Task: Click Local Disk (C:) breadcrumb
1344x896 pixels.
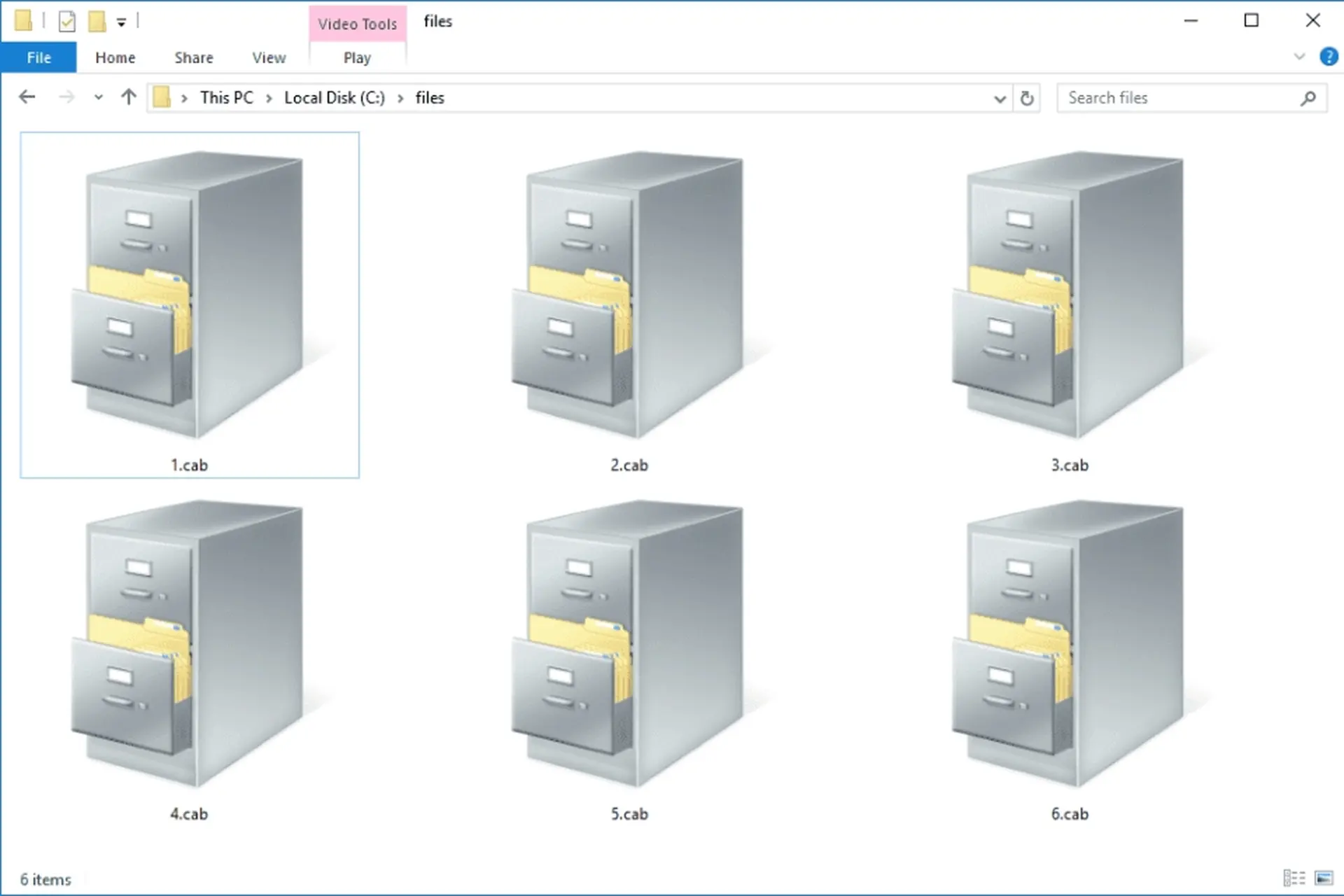Action: pos(334,97)
